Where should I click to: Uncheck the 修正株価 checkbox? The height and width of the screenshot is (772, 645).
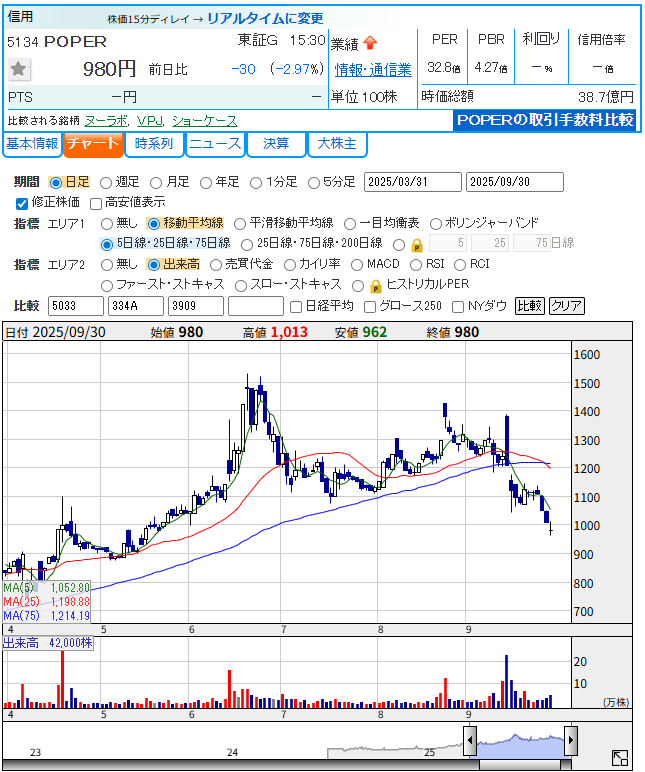tap(23, 203)
